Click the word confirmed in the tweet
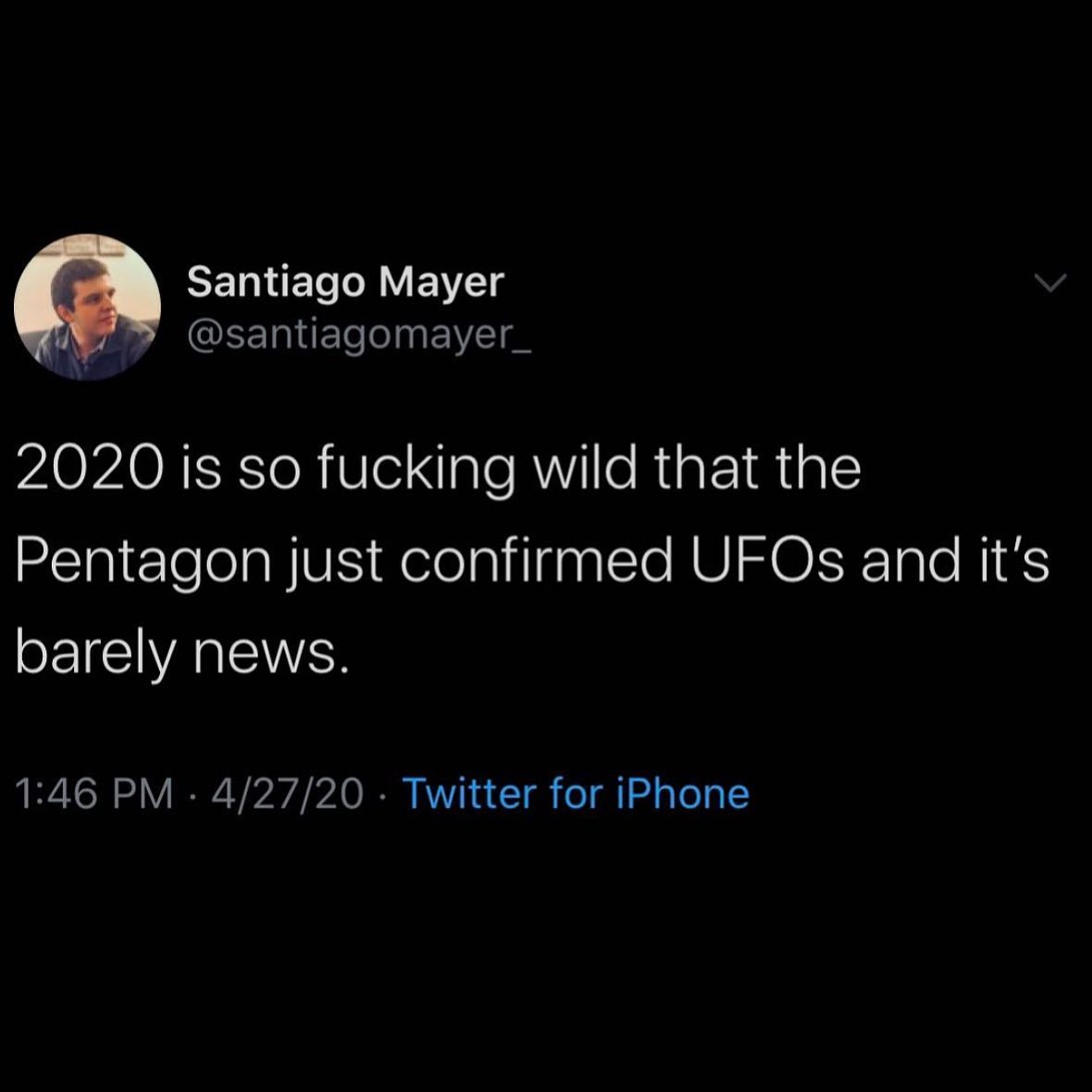Screen dimensions: 1092x1092 (537, 561)
